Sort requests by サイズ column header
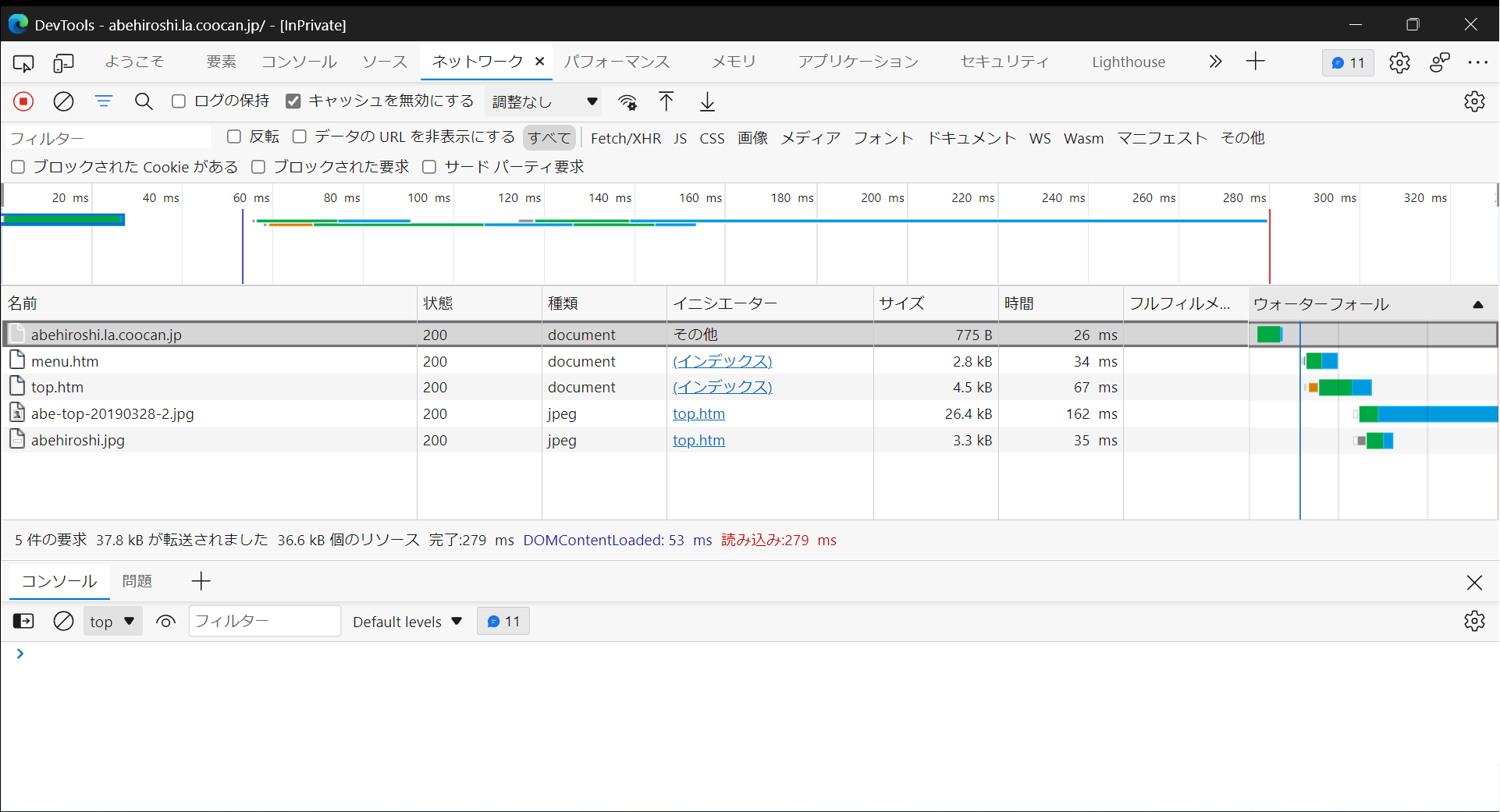 tap(936, 303)
